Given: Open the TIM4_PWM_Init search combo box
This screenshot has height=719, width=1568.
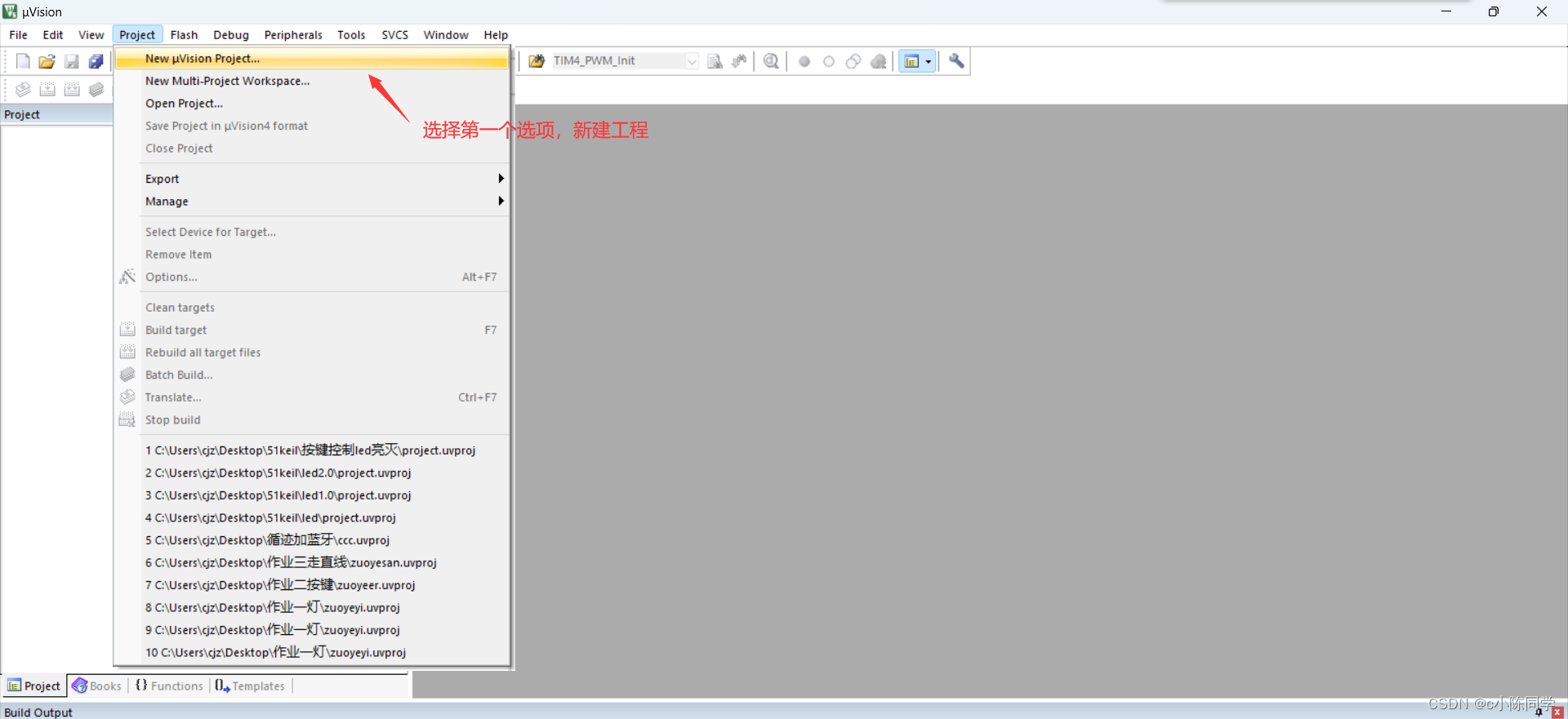Looking at the screenshot, I should click(625, 61).
